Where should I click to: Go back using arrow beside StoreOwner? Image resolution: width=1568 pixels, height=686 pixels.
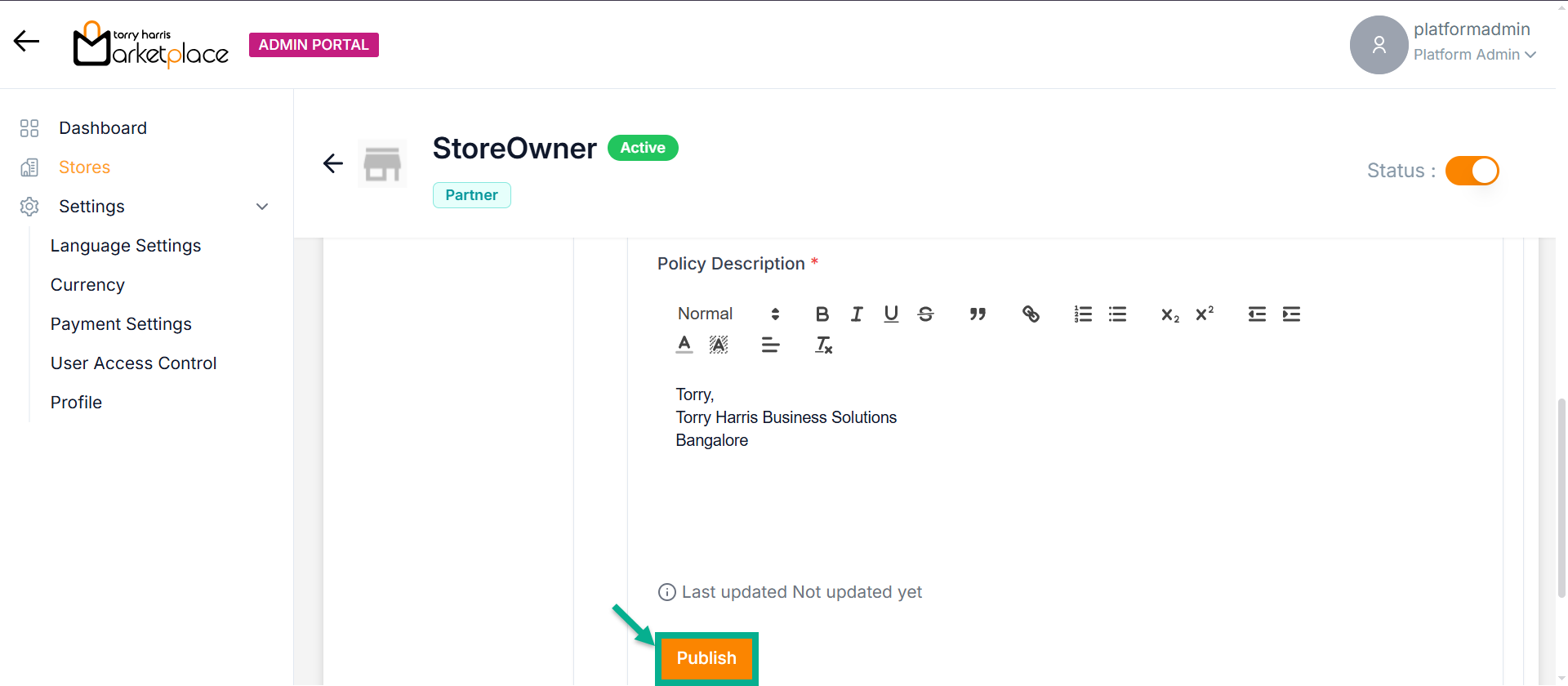point(333,163)
